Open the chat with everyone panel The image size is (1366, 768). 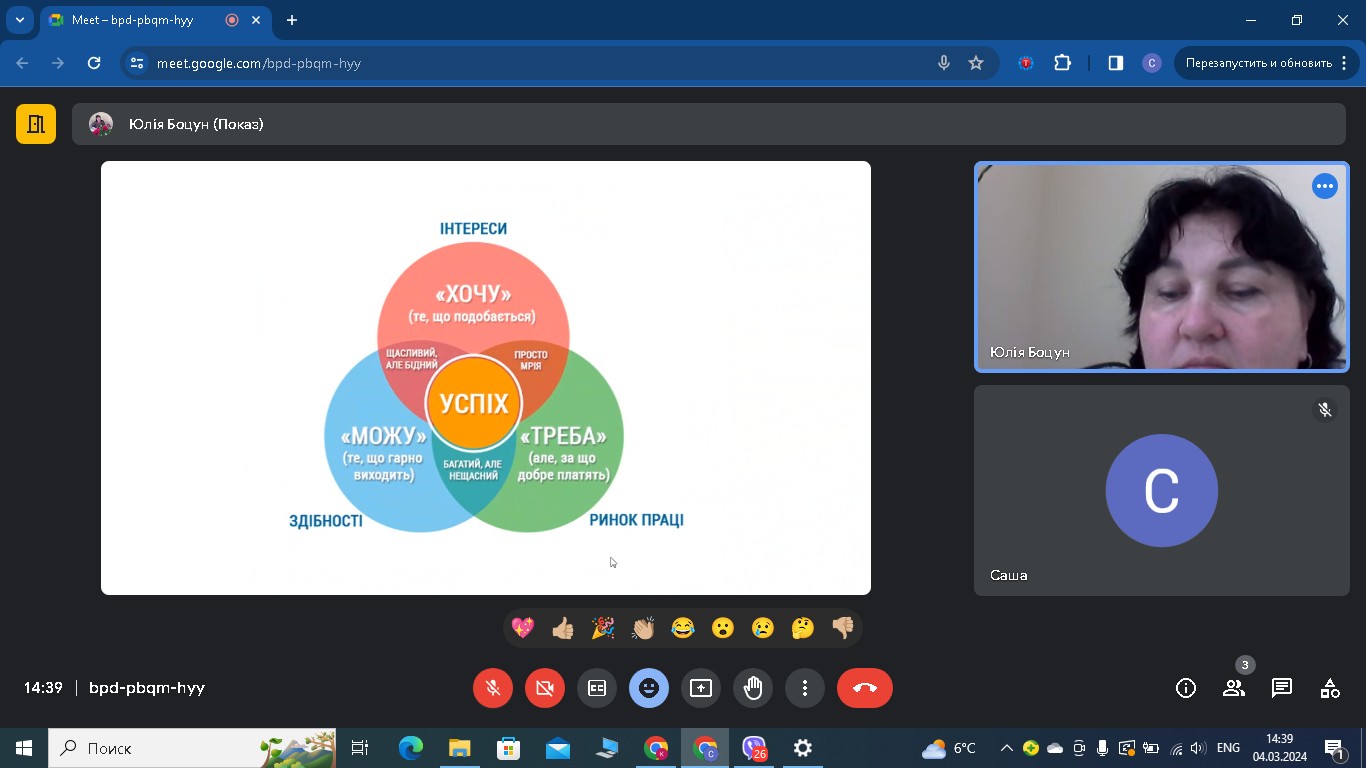tap(1281, 688)
